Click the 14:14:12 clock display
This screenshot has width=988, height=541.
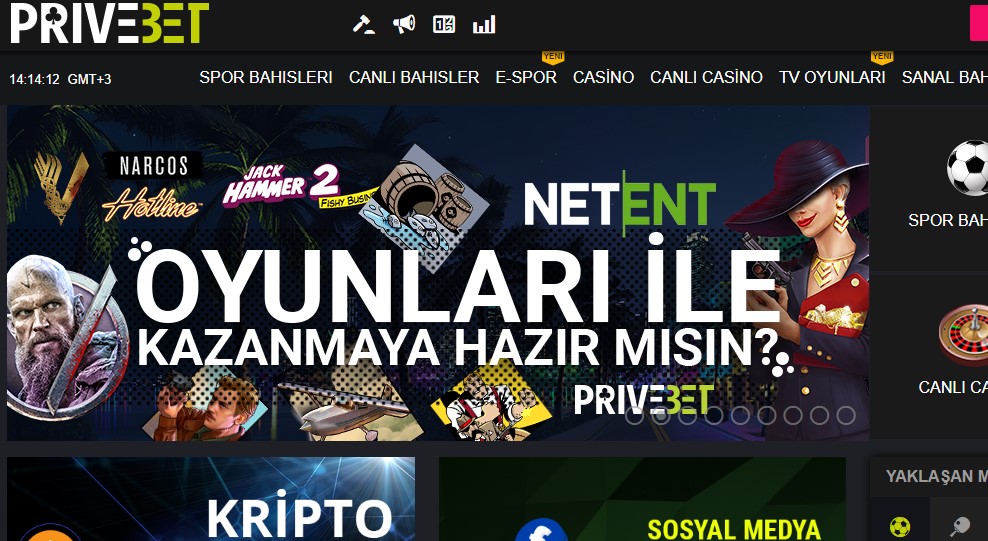click(35, 79)
